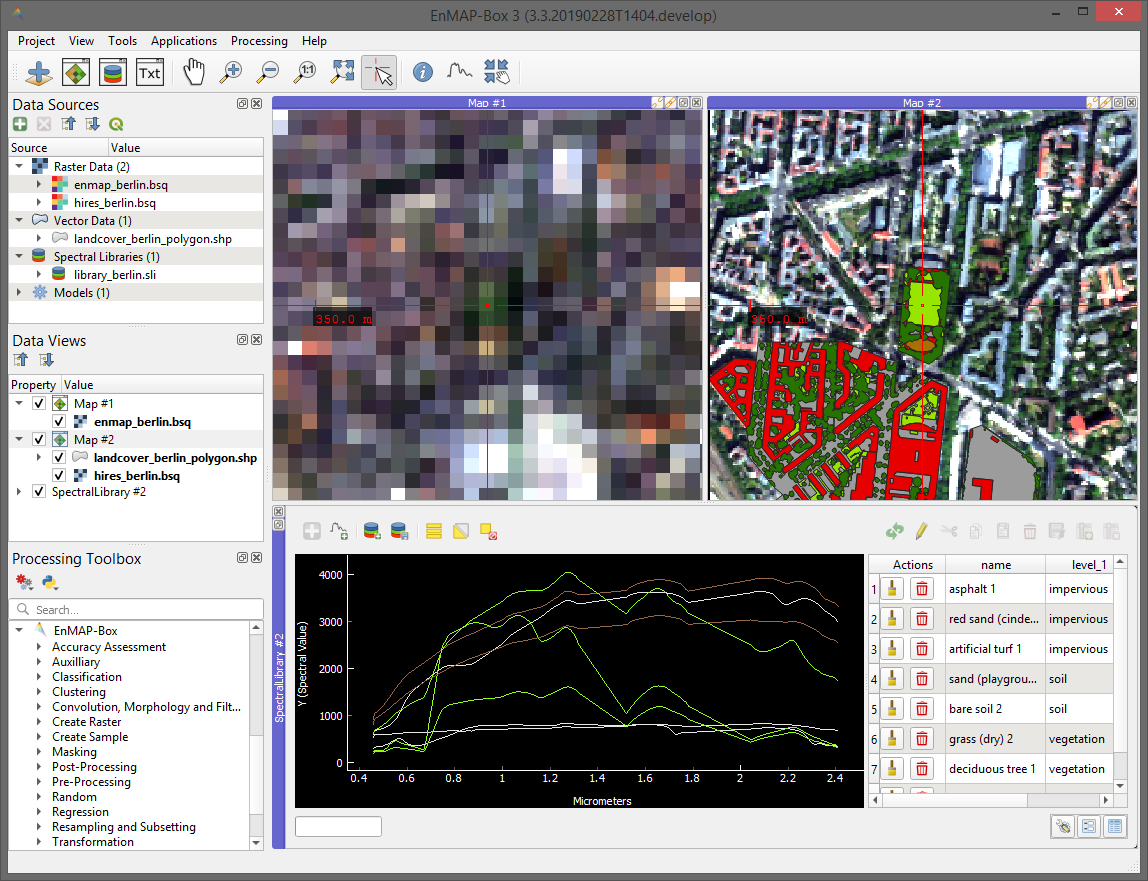
Task: Open the Applications menu
Action: (x=183, y=41)
